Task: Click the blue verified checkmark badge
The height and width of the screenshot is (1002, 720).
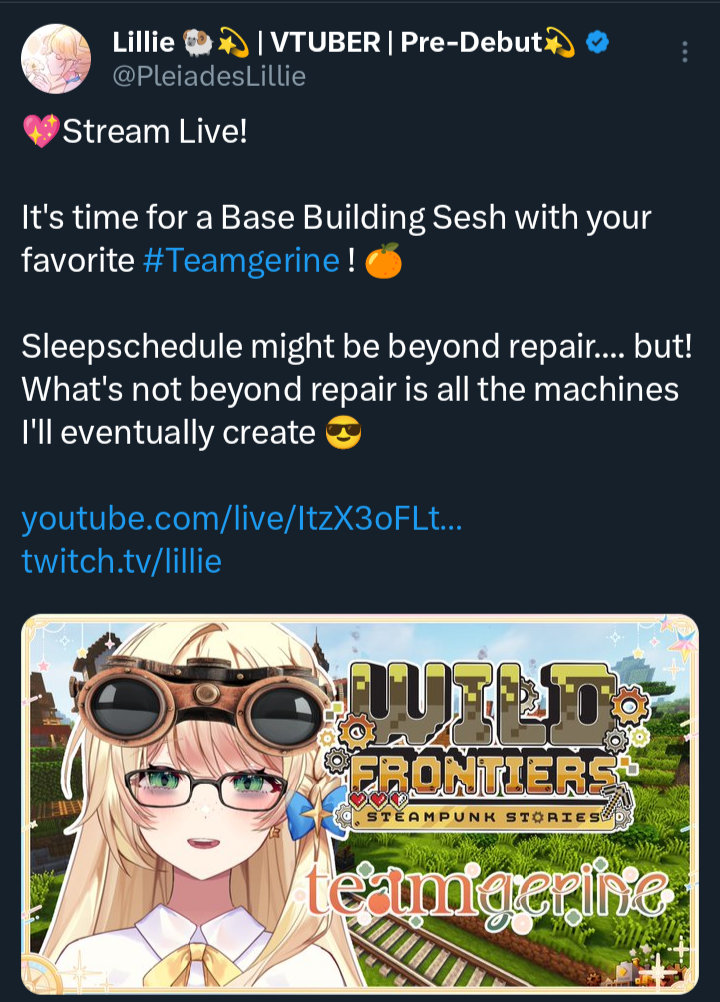Action: (597, 43)
